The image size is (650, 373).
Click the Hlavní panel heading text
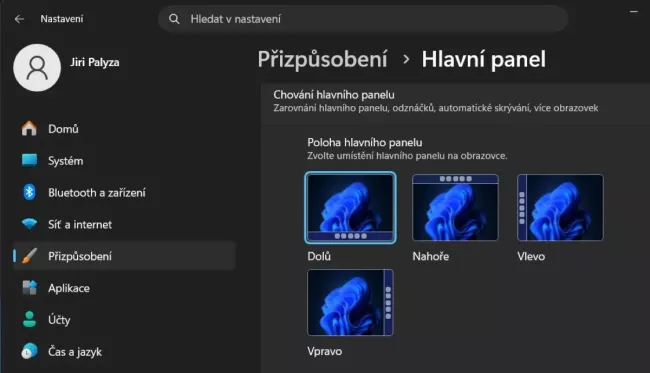[x=483, y=59]
